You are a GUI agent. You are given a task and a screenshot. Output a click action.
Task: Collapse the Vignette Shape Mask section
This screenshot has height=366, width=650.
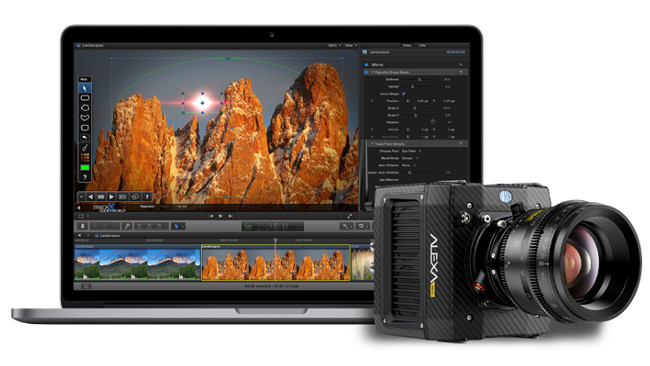[x=372, y=72]
